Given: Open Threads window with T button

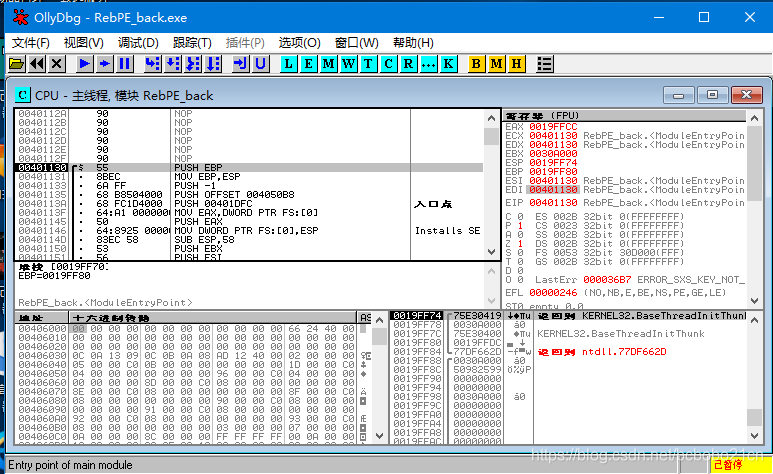Looking at the screenshot, I should tap(368, 64).
